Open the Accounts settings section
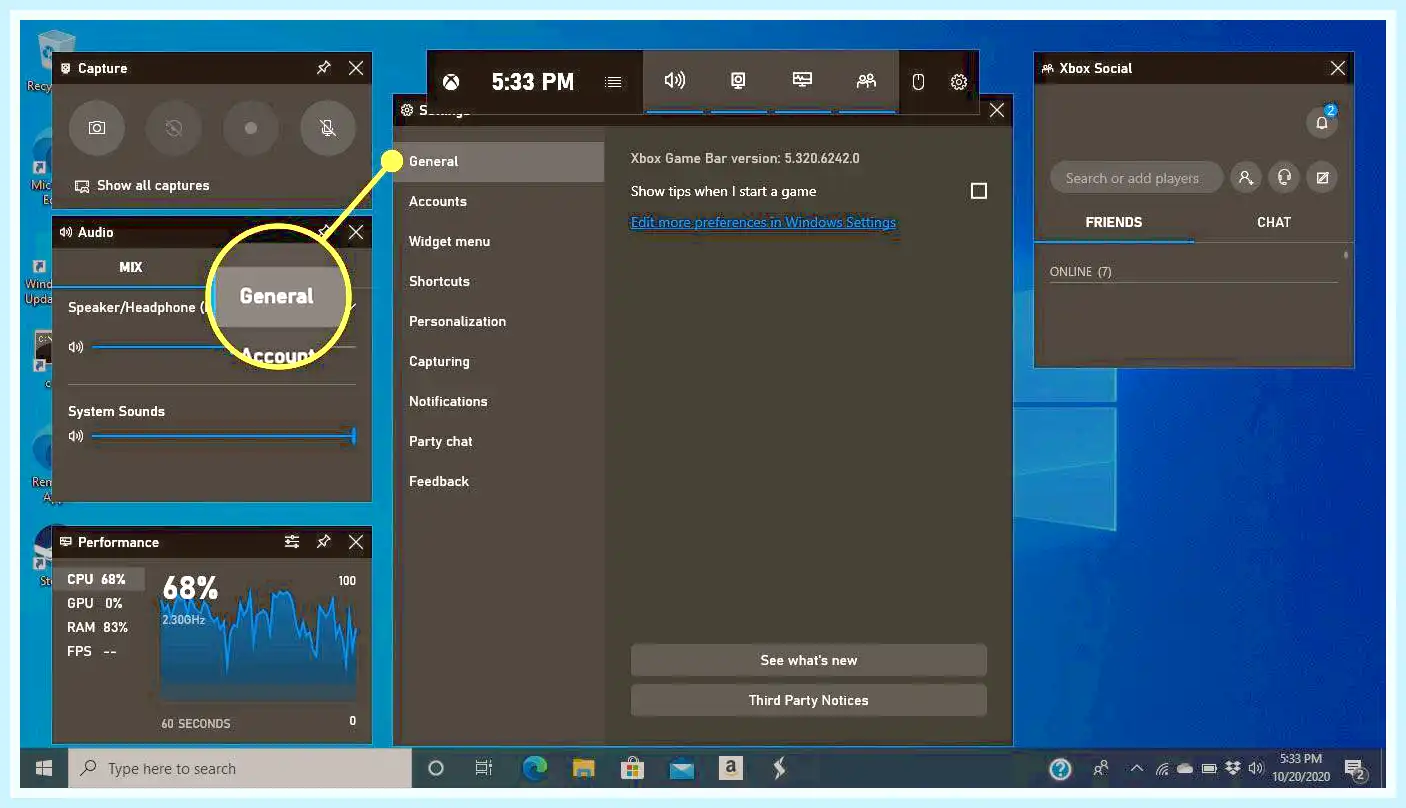Image resolution: width=1406 pixels, height=808 pixels. tap(499, 201)
